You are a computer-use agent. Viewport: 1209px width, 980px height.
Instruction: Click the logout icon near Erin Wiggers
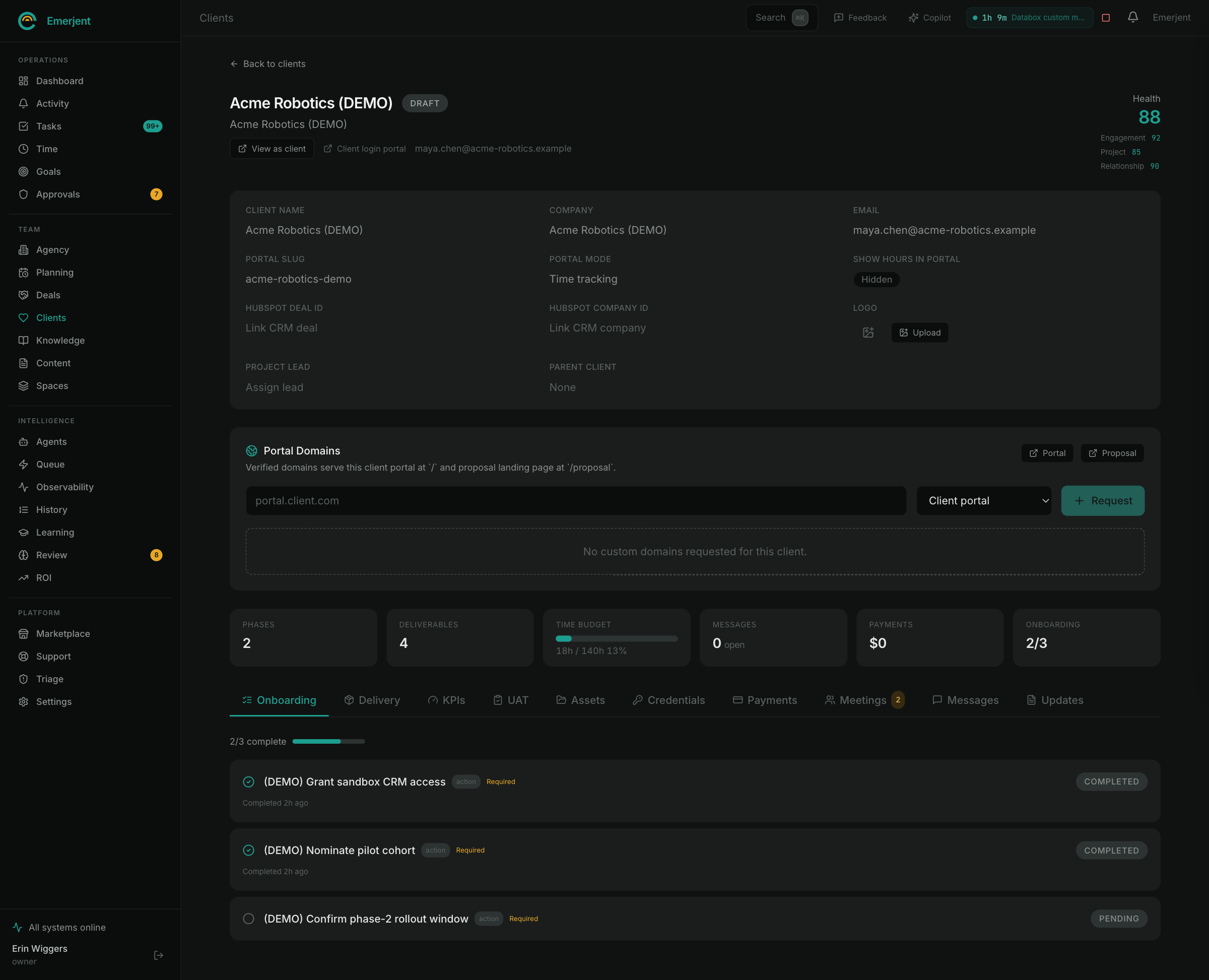159,955
